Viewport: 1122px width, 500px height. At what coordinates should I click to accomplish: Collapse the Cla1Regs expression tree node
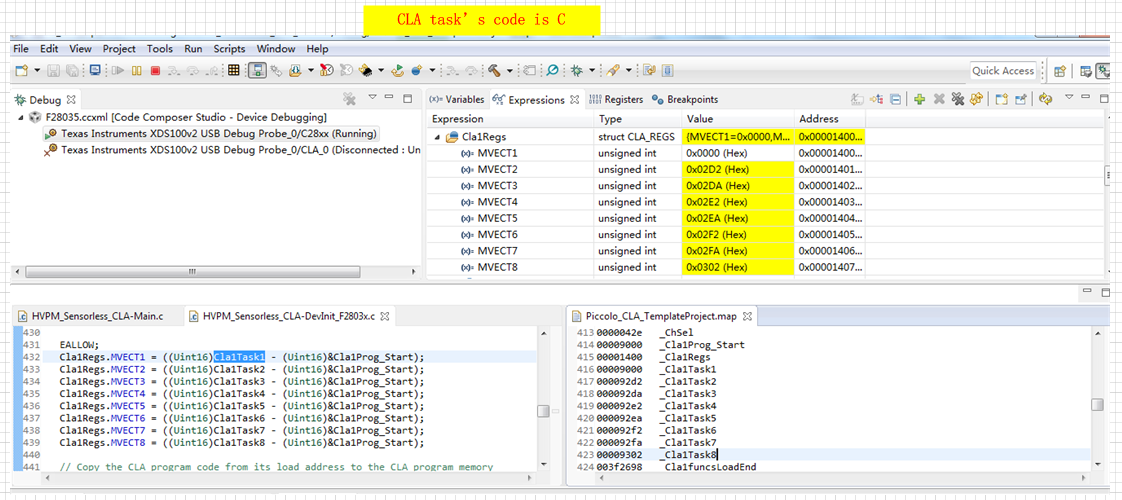pos(436,136)
